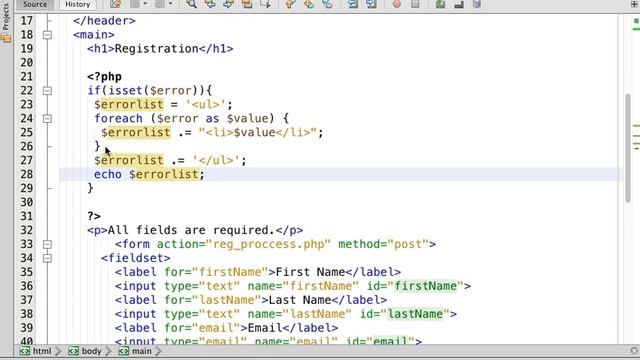Click the green status mark atop error stripe
This screenshot has width=640, height=360.
pos(636,21)
